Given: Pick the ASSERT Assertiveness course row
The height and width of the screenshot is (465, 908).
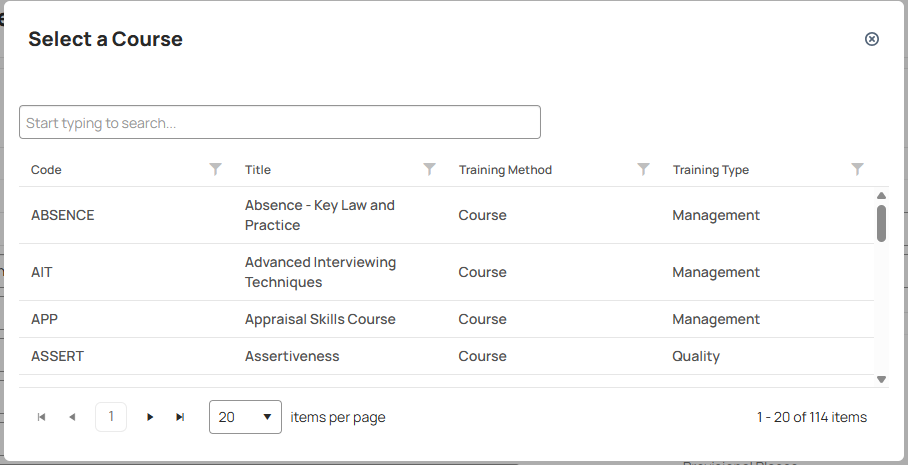Looking at the screenshot, I should click(446, 356).
